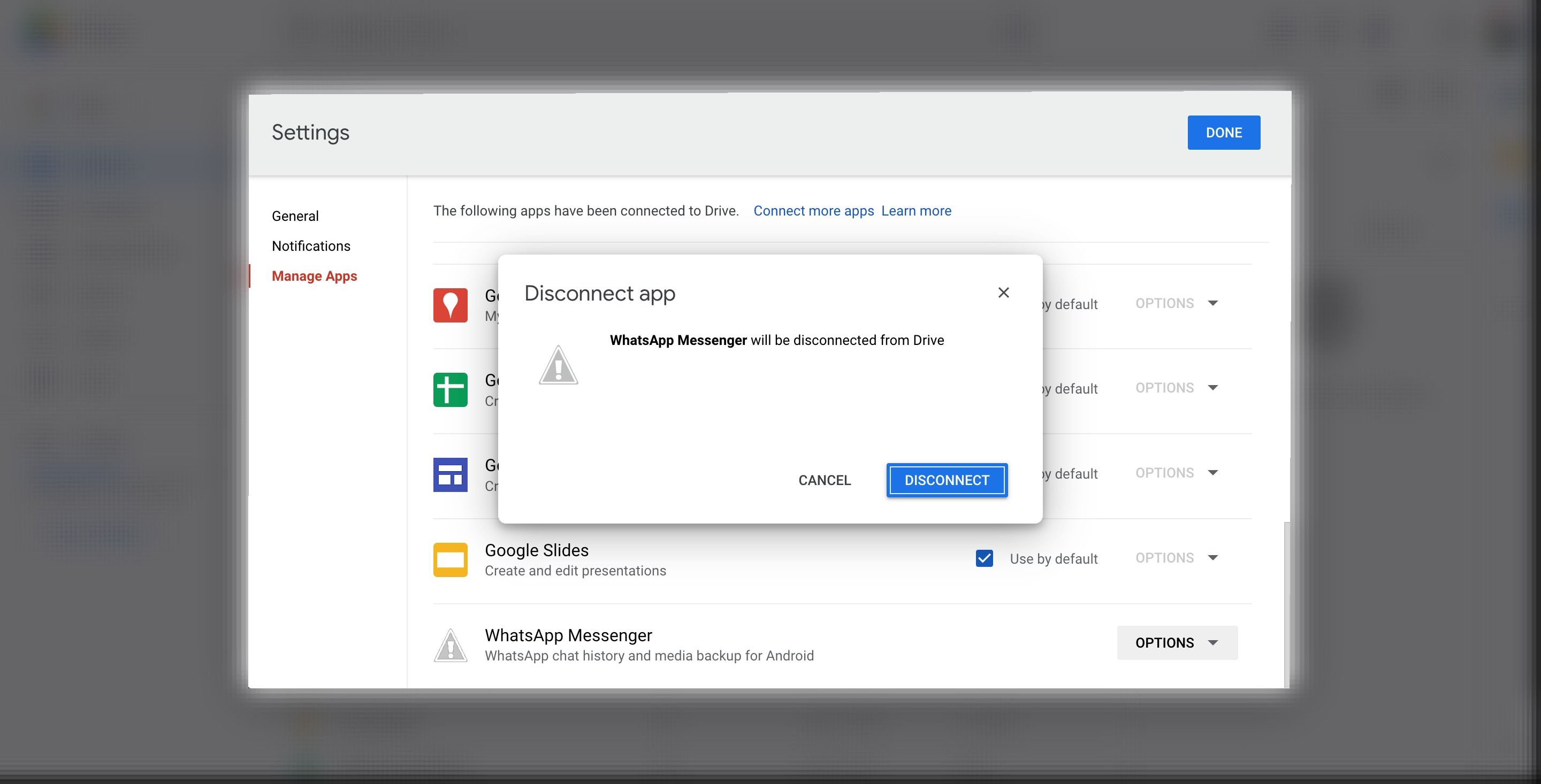Close the Disconnect app dialog with X
Screen dimensions: 1541x784
point(1003,293)
